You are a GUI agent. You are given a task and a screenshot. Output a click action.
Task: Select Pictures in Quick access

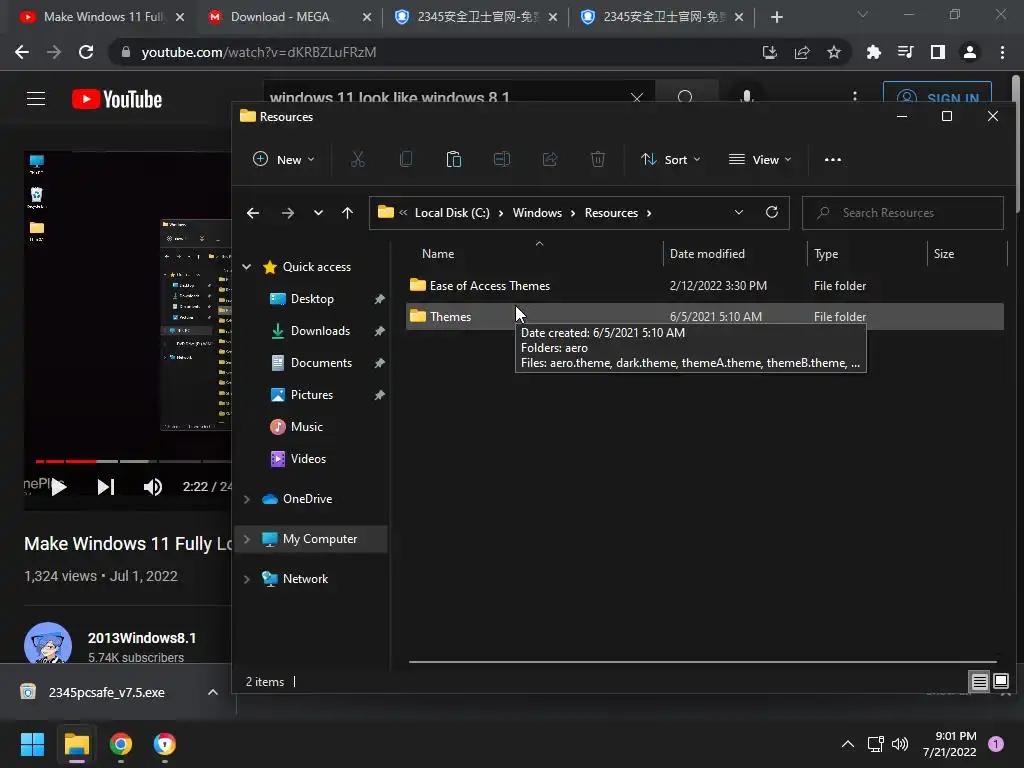coord(312,394)
